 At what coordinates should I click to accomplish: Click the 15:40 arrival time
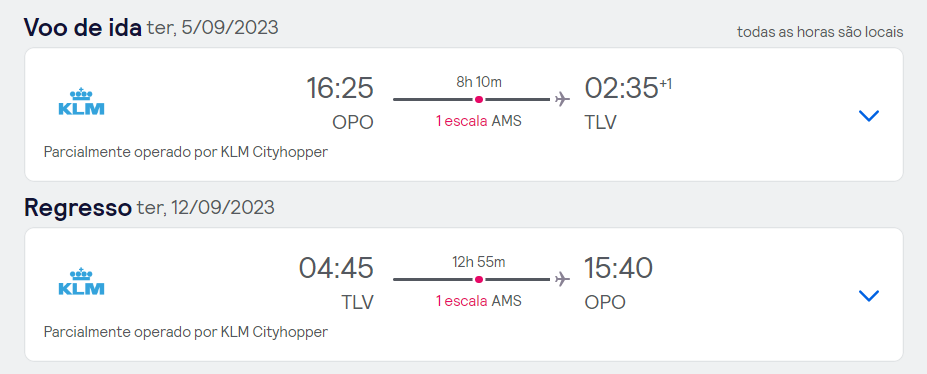point(618,268)
